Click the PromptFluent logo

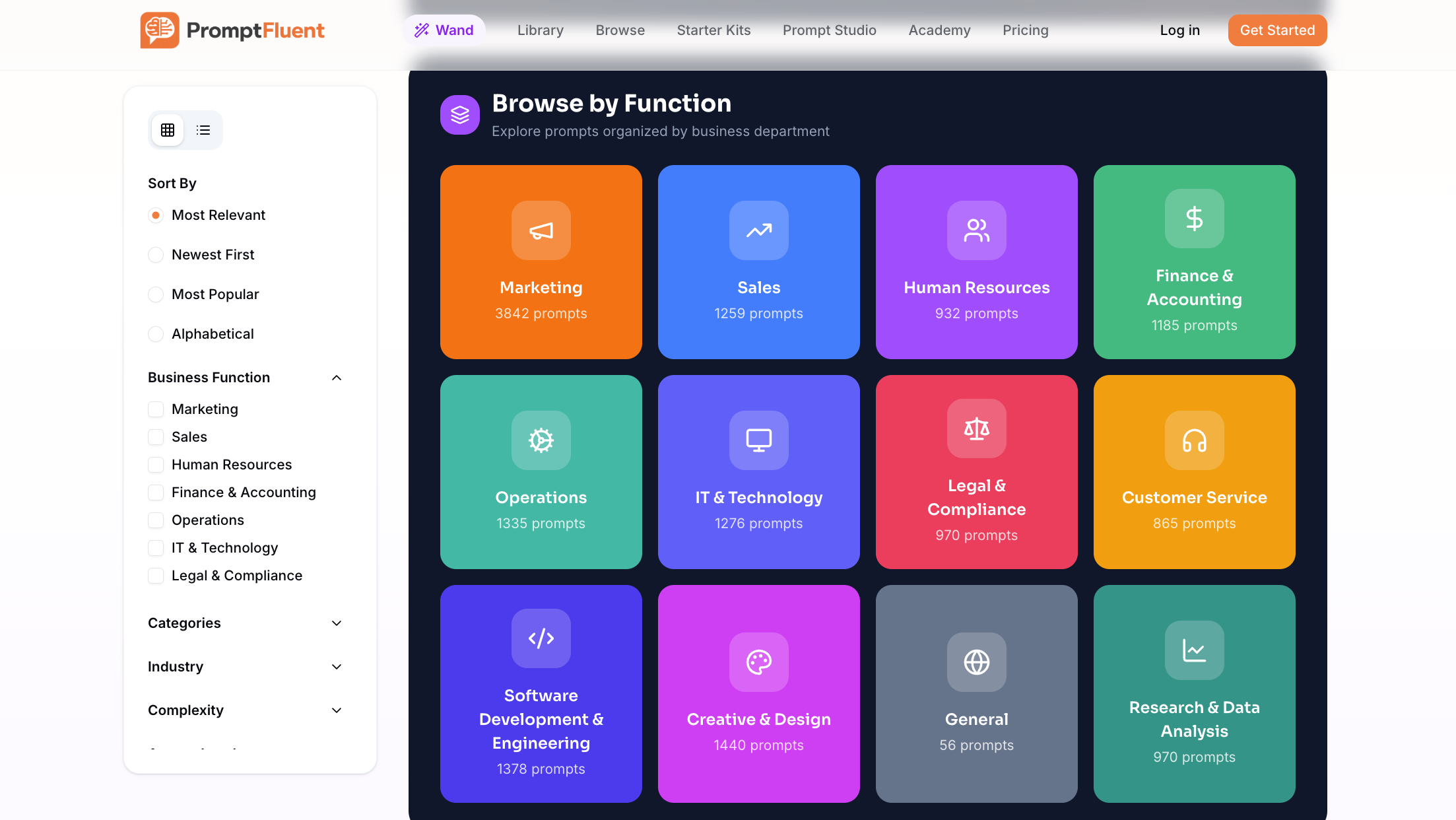(x=232, y=30)
